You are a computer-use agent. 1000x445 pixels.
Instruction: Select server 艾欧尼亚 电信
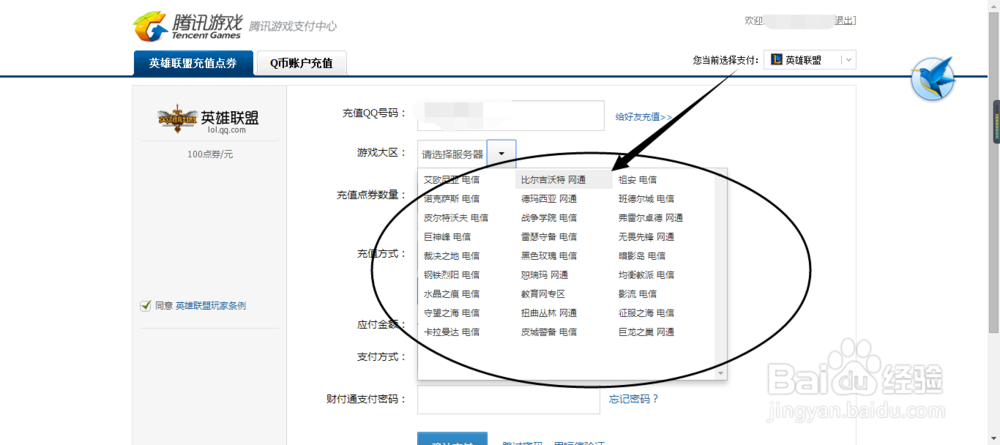point(452,180)
